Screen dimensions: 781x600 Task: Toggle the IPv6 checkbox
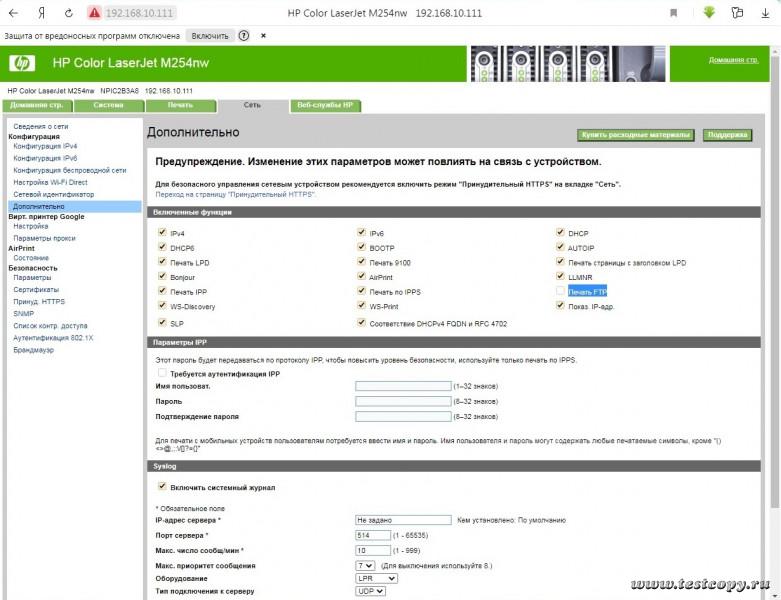click(361, 232)
